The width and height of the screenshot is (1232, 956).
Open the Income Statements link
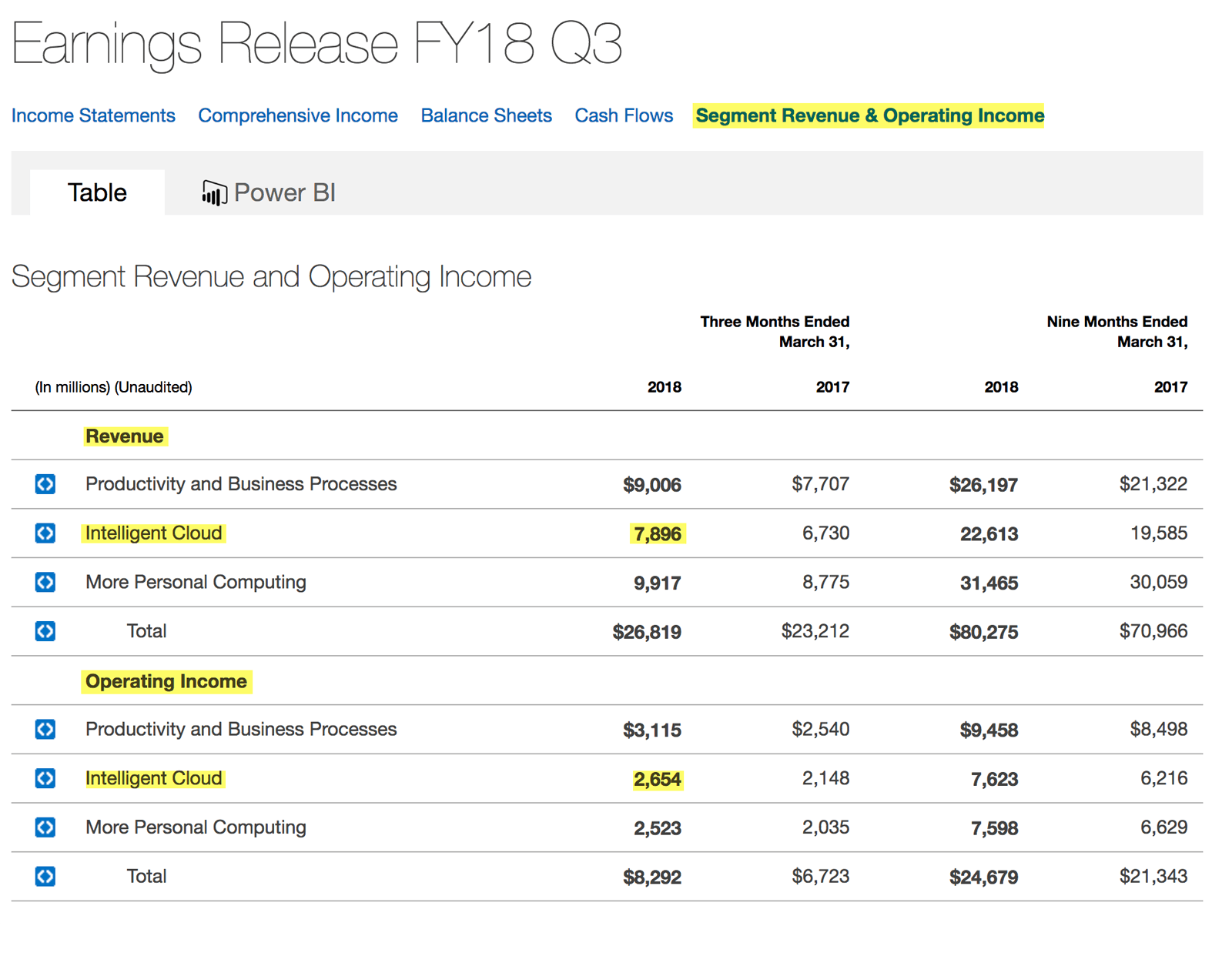click(93, 115)
